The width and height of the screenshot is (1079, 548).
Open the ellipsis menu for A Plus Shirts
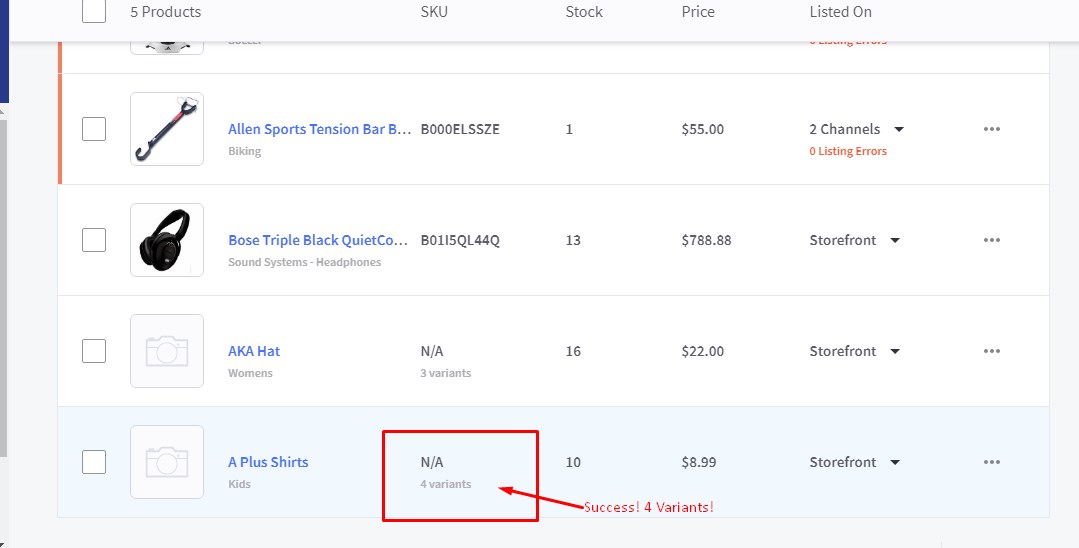point(992,461)
